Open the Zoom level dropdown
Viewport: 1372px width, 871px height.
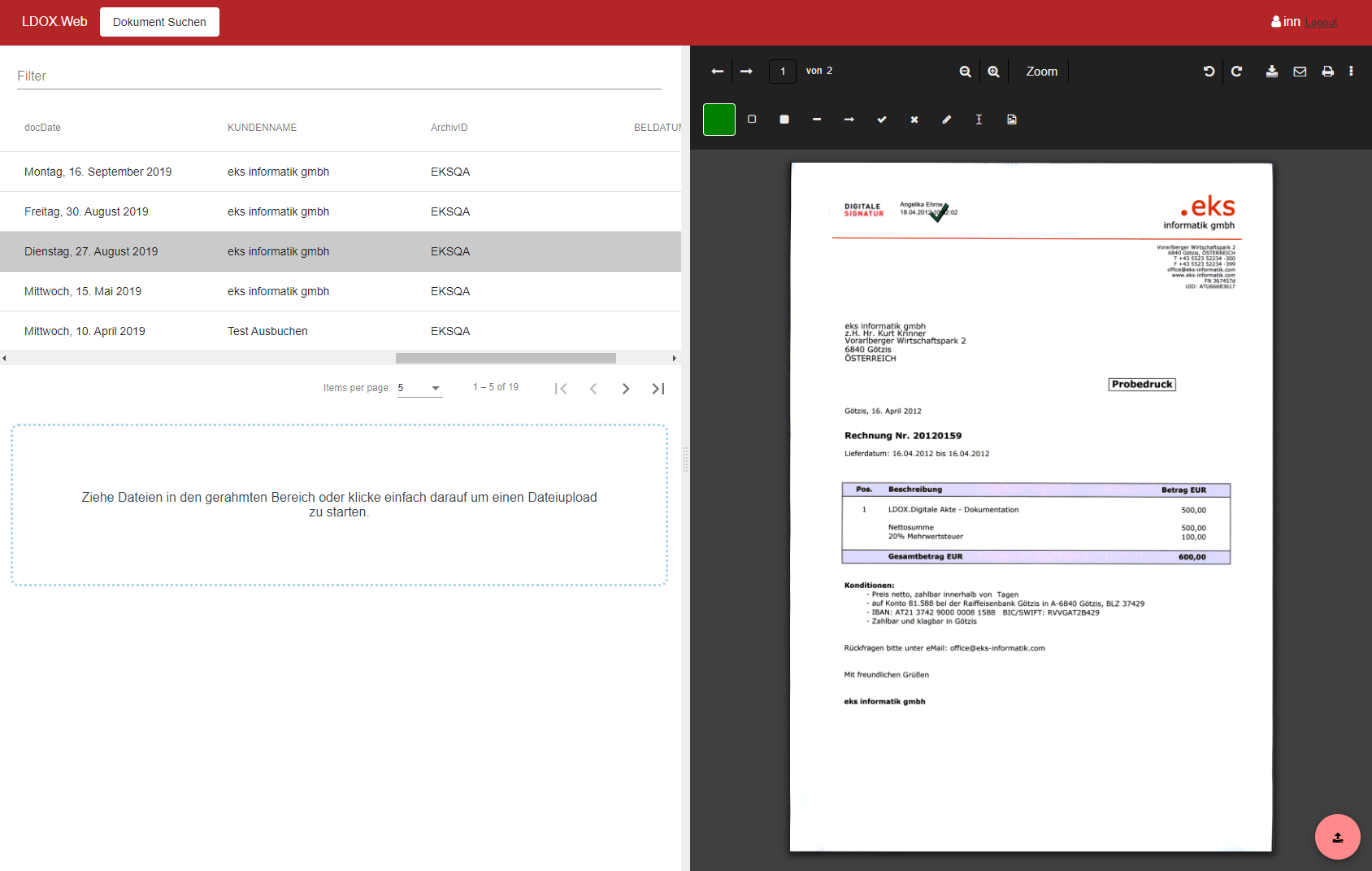coord(1041,72)
